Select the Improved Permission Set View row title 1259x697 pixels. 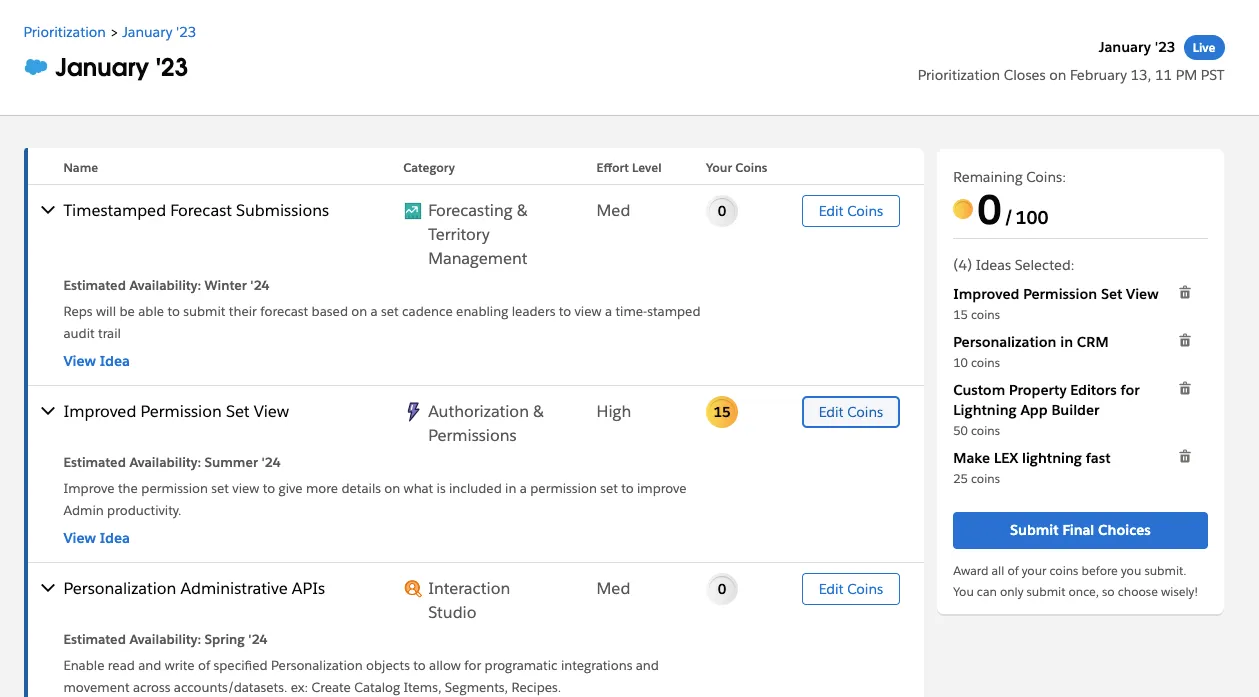pyautogui.click(x=176, y=412)
